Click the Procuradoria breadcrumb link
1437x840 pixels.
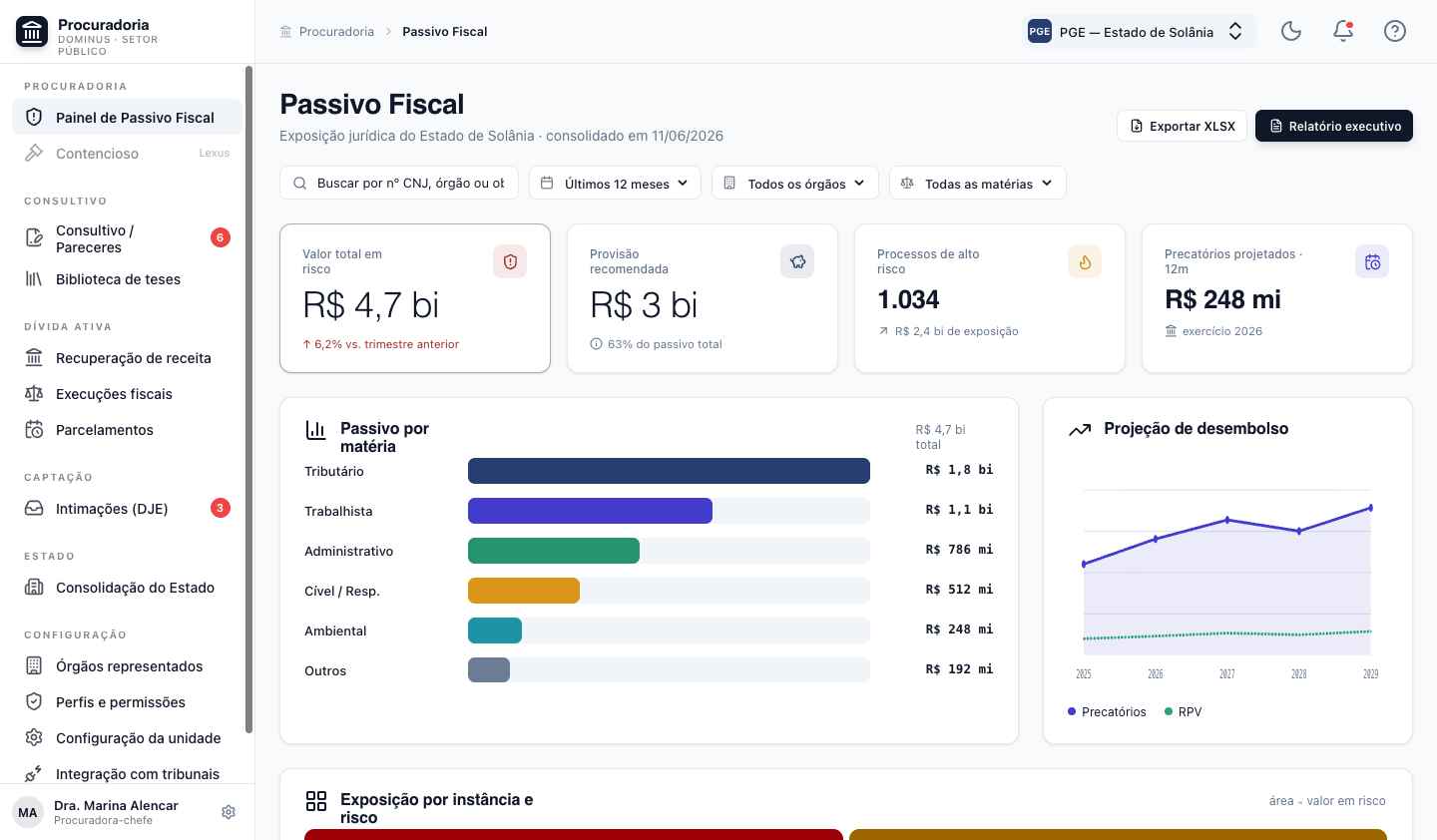click(x=336, y=32)
